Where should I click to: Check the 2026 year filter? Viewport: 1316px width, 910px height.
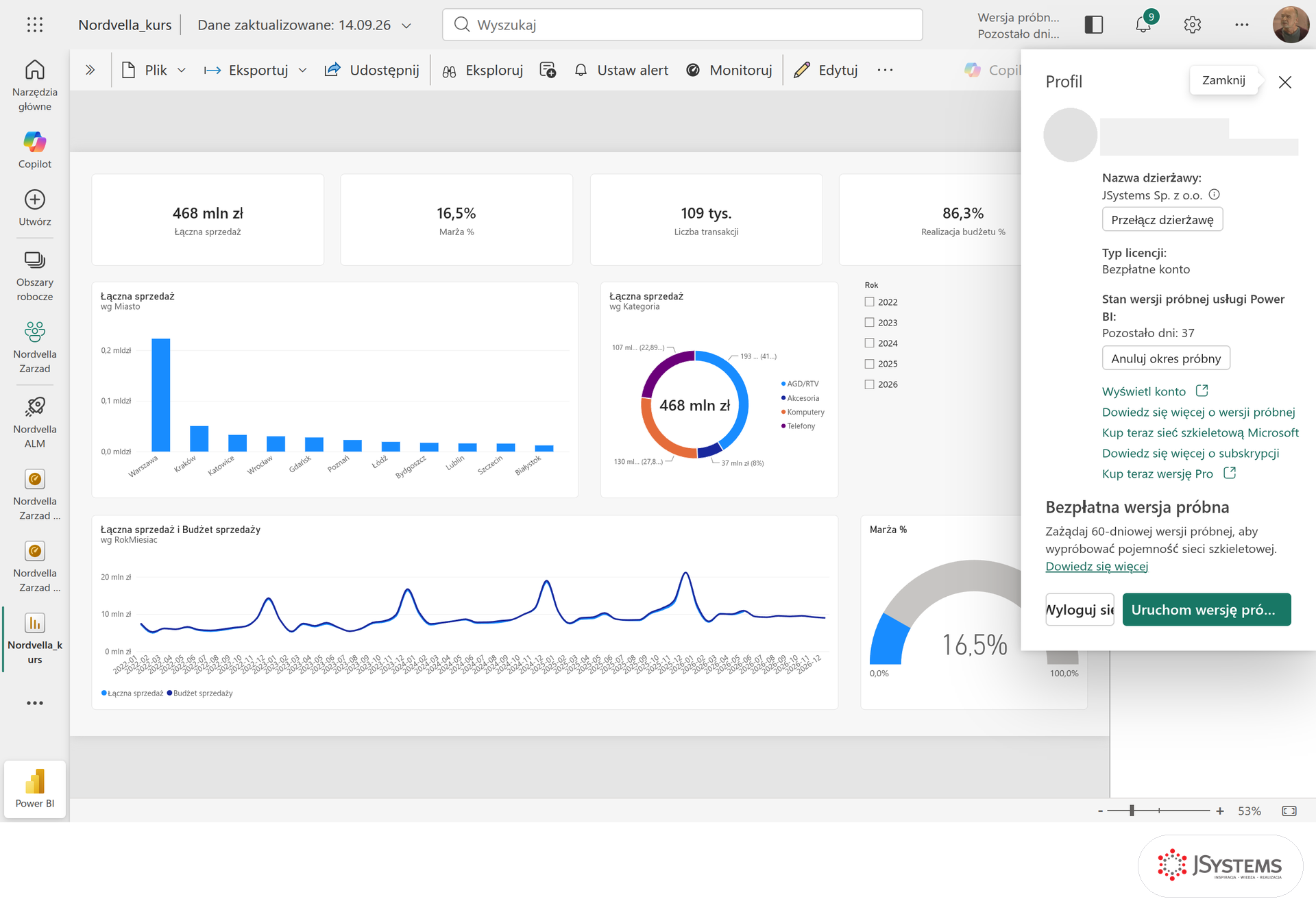pos(869,384)
